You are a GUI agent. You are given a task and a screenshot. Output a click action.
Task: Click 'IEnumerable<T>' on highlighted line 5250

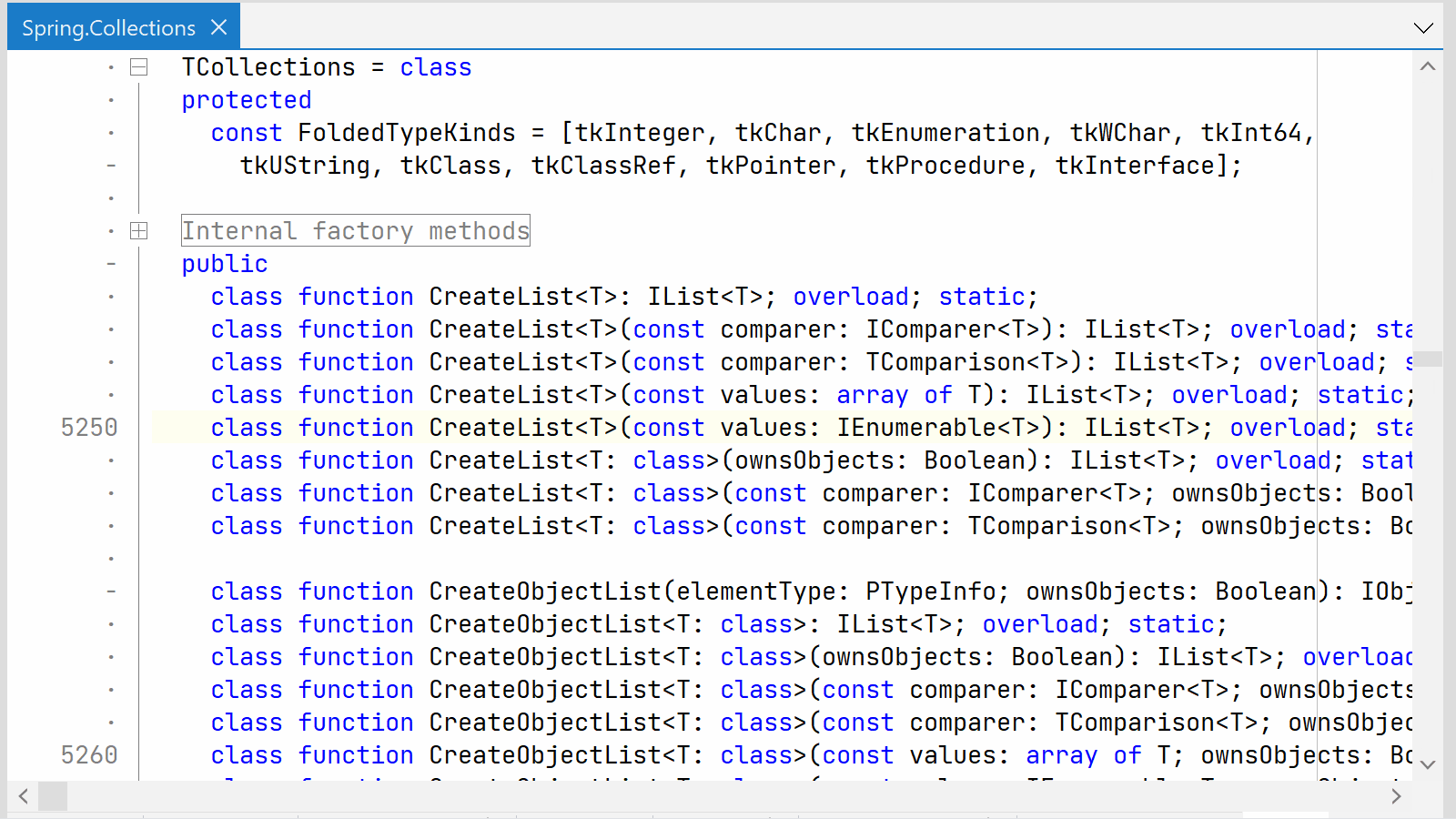tap(938, 428)
